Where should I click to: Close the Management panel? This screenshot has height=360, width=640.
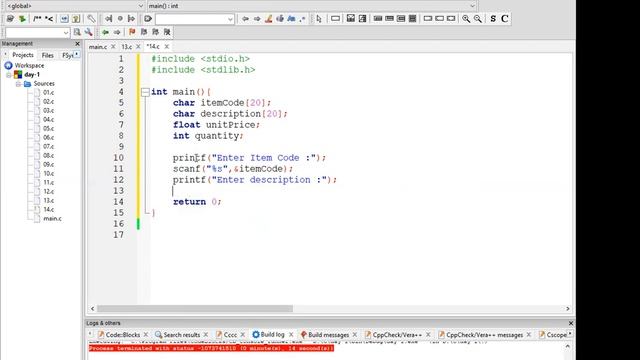[78, 43]
